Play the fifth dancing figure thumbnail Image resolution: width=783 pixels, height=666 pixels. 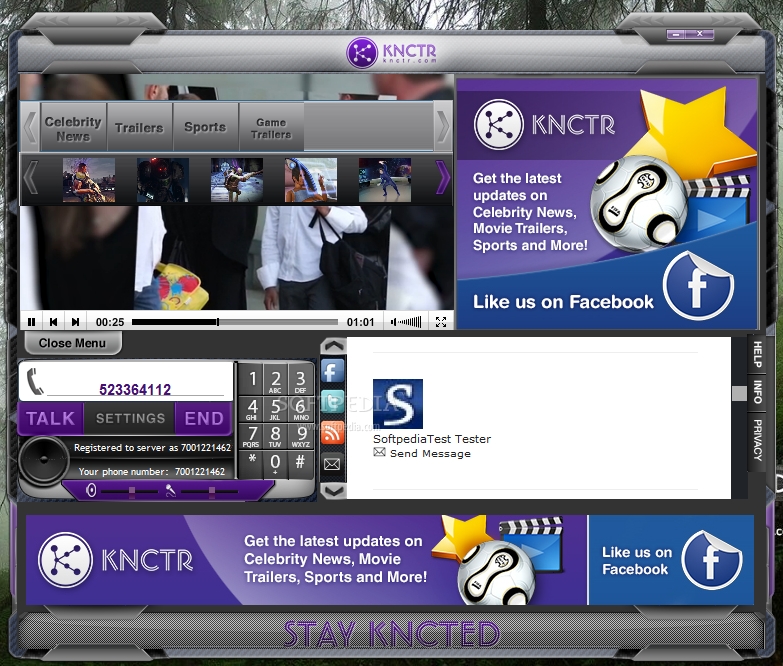(x=385, y=180)
